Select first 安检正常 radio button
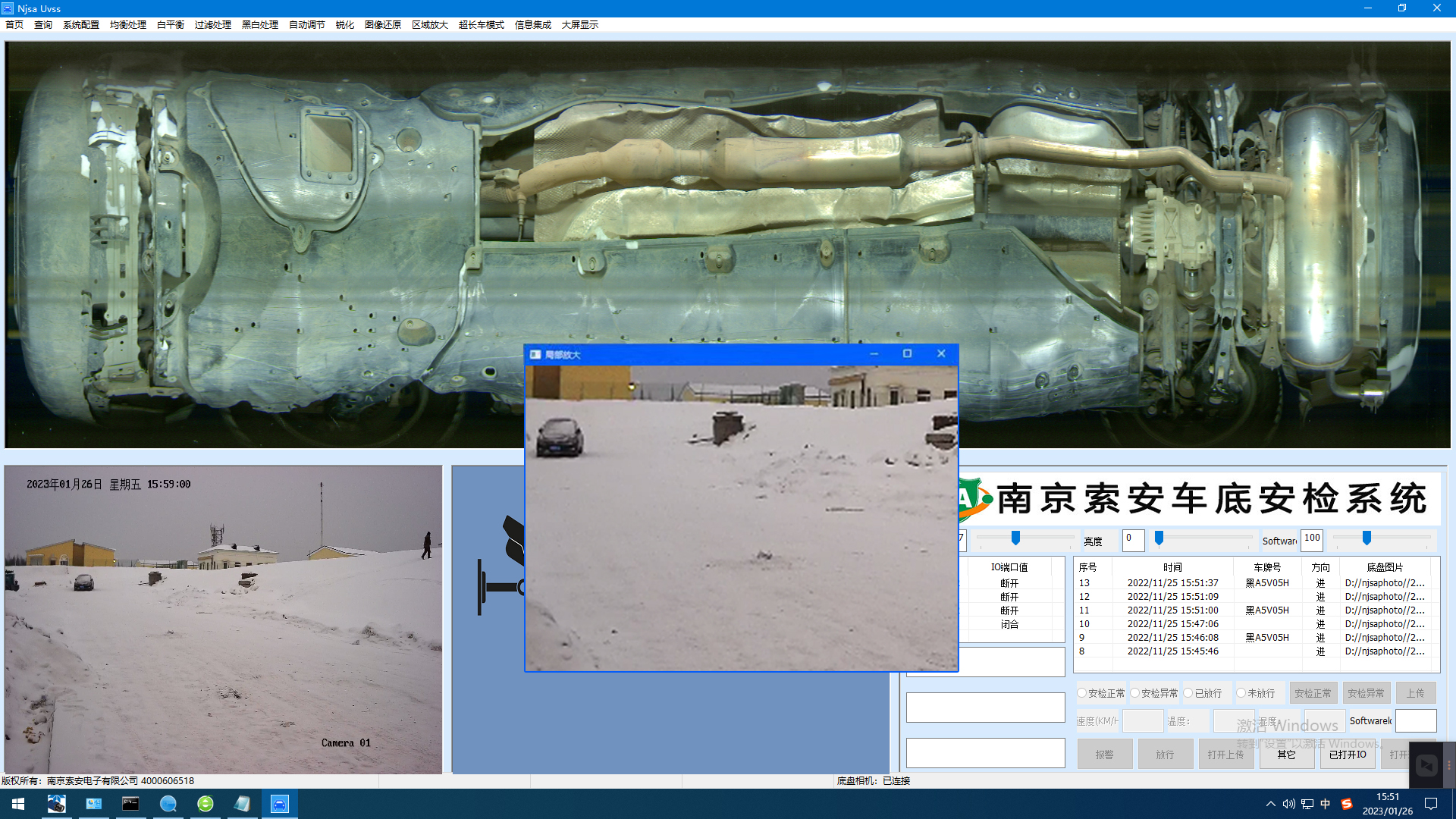 click(x=1082, y=693)
